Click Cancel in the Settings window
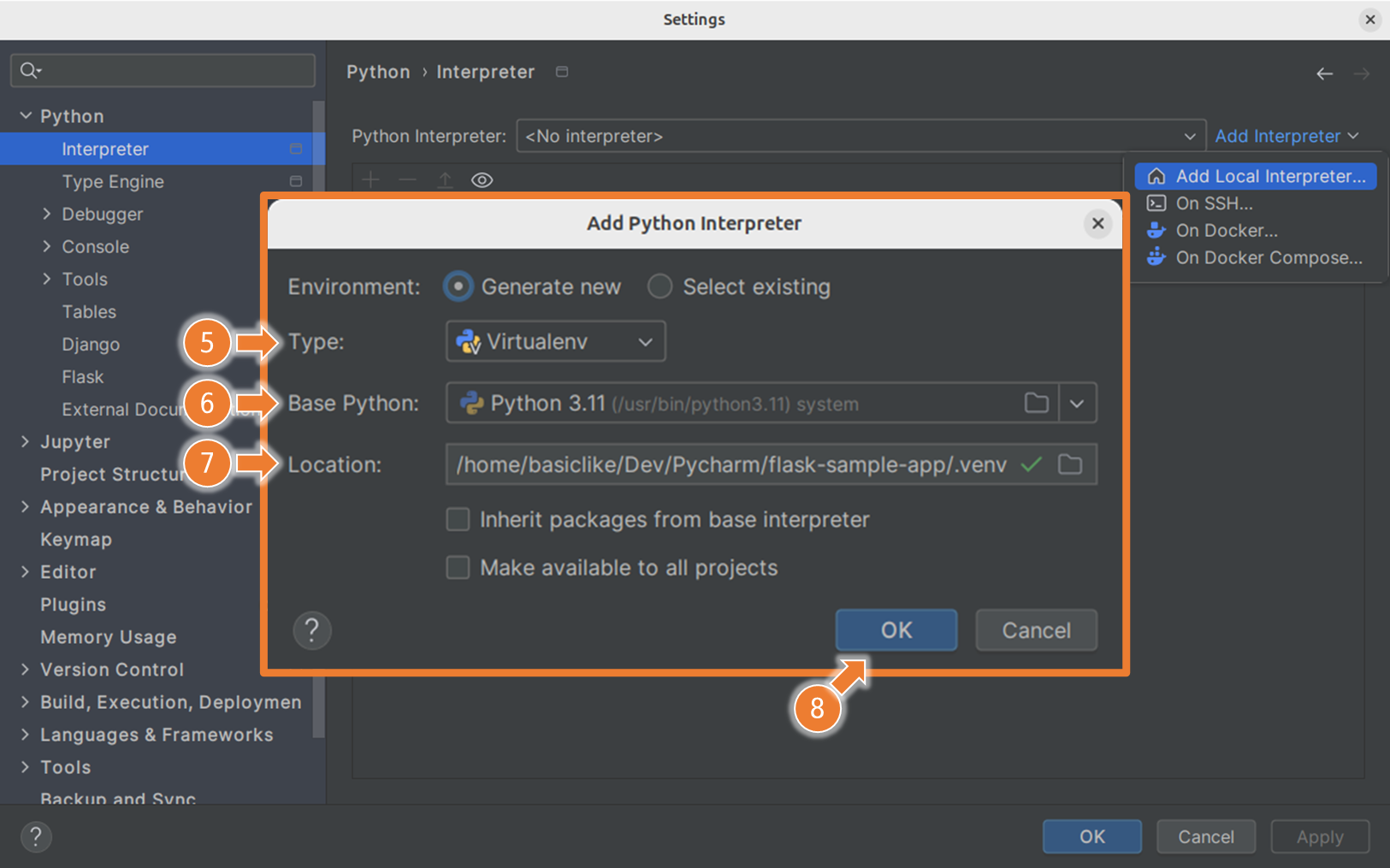Viewport: 1390px width, 868px height. pyautogui.click(x=1206, y=836)
